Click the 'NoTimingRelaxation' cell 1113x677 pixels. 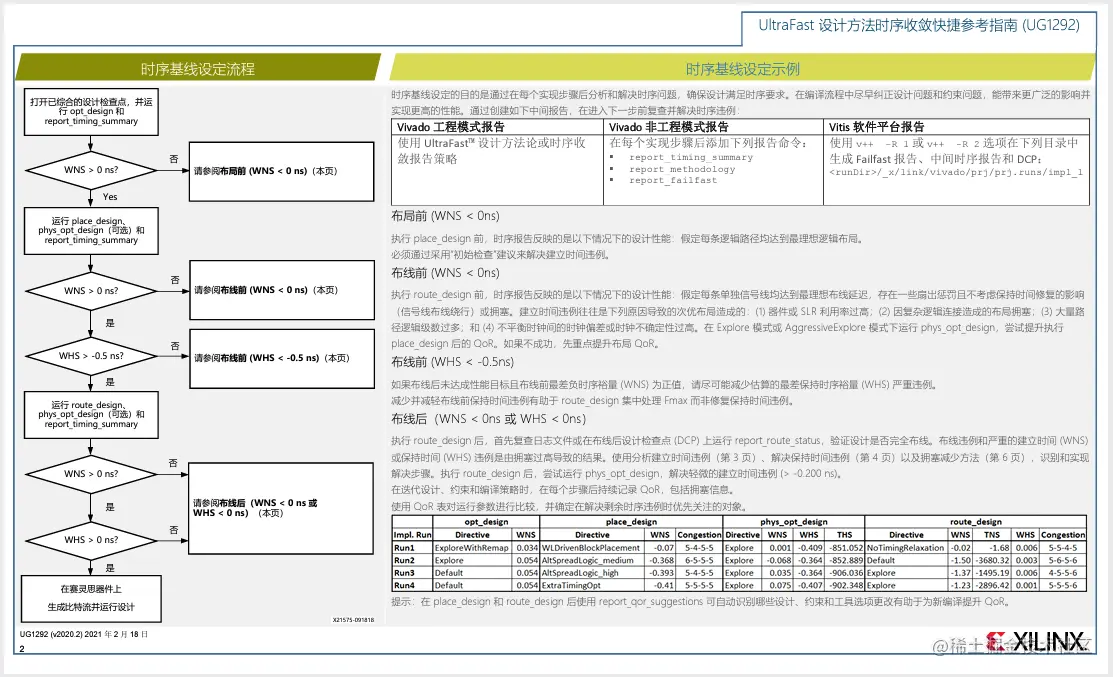[905, 548]
